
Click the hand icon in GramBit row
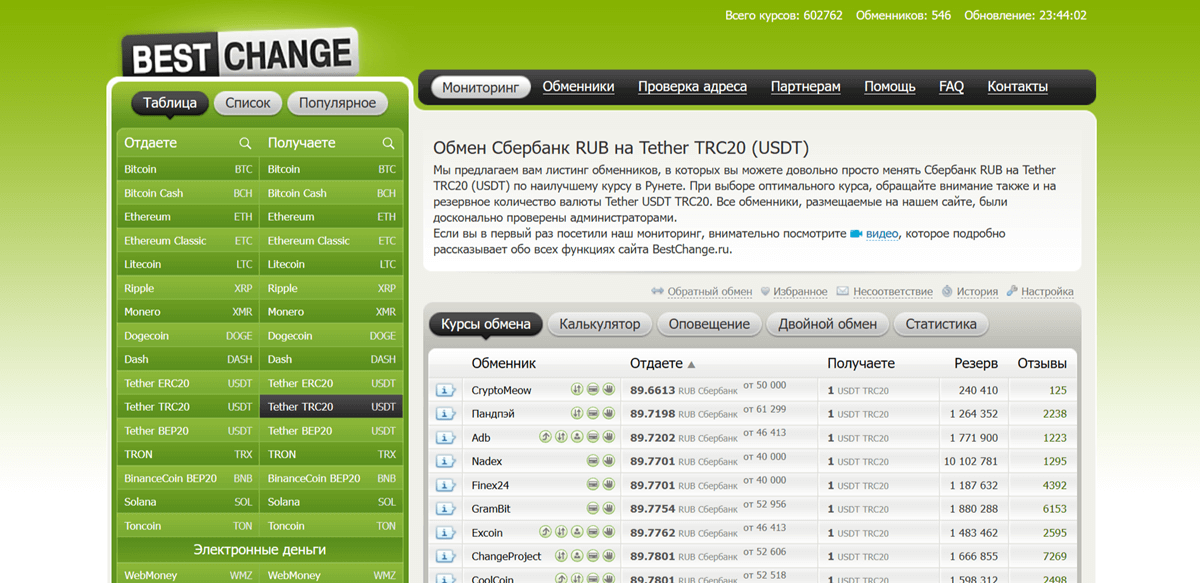tap(608, 508)
